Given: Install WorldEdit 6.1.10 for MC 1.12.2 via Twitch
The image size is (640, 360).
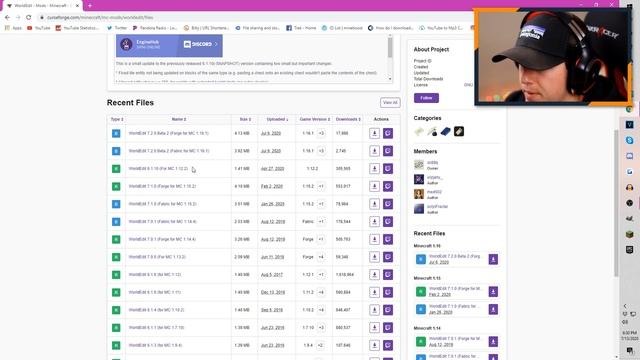Looking at the screenshot, I should pos(388,169).
